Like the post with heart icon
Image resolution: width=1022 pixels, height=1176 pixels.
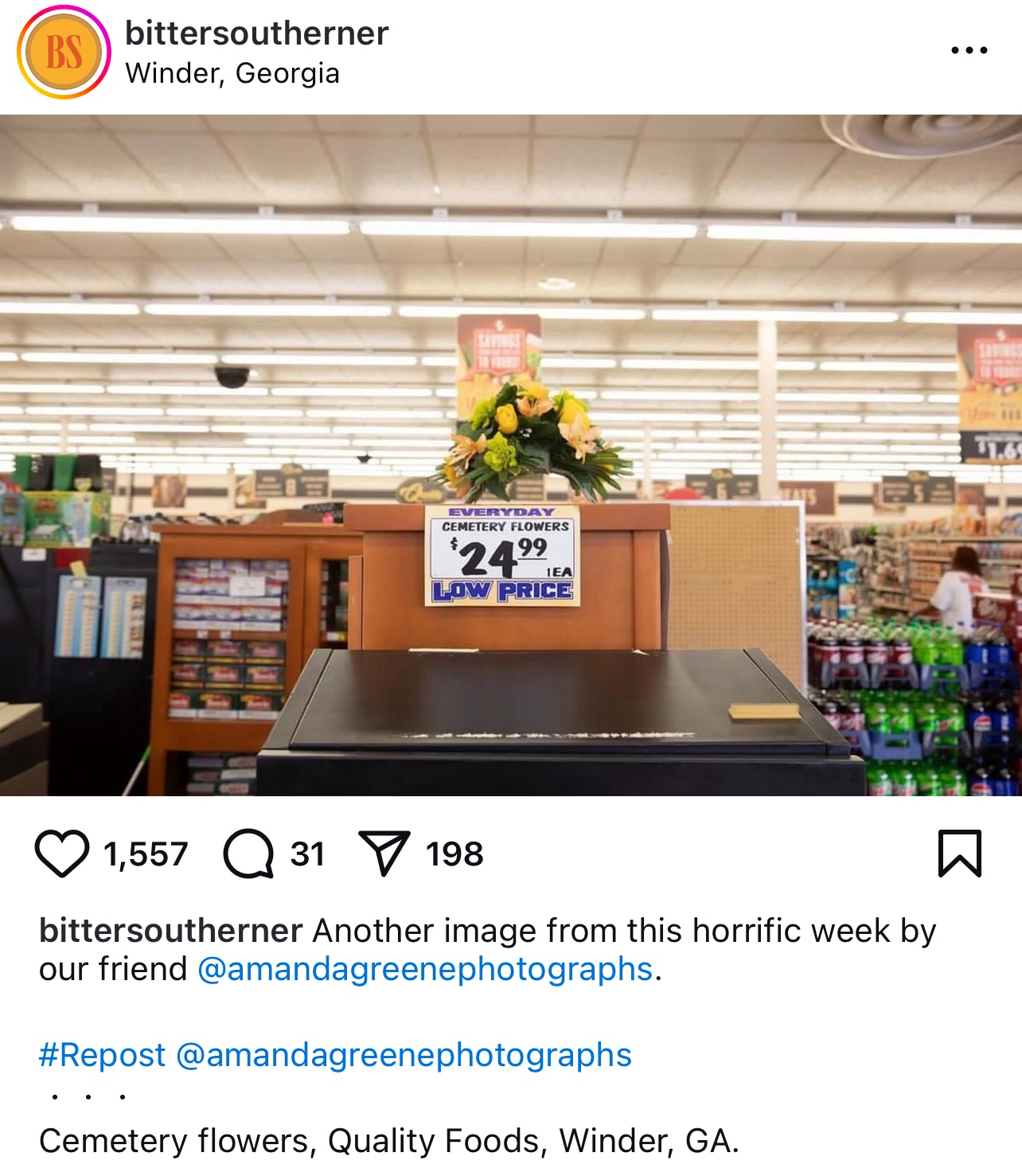click(x=62, y=854)
